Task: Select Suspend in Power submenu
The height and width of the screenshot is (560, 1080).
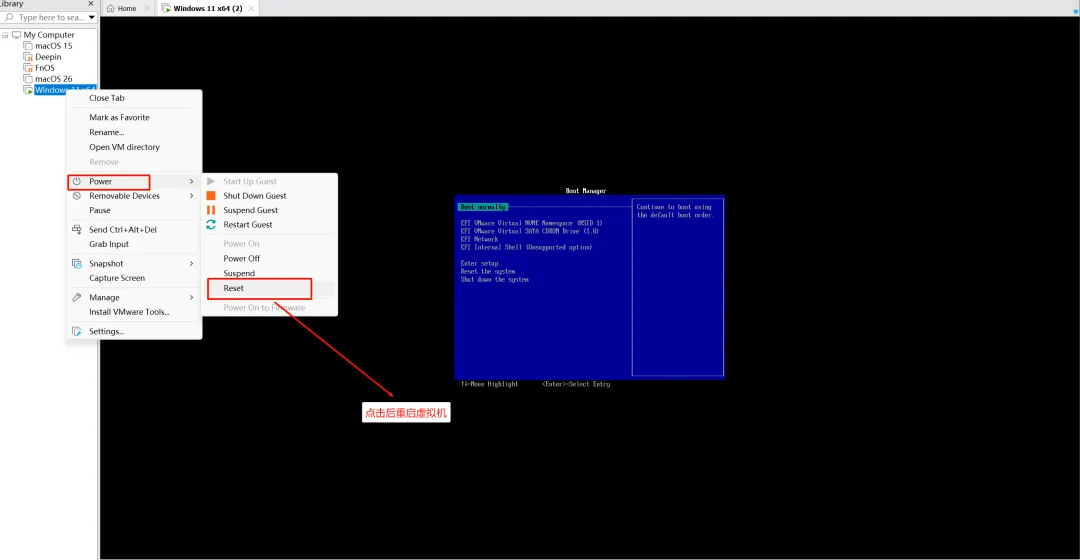Action: click(x=239, y=273)
